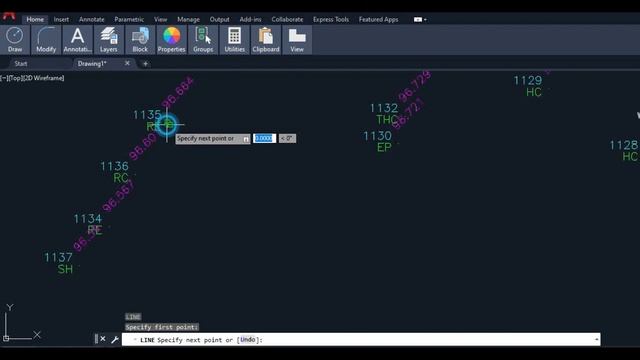This screenshot has height=360, width=640.
Task: Click the AutoCAD application menu logo
Action: point(9,16)
